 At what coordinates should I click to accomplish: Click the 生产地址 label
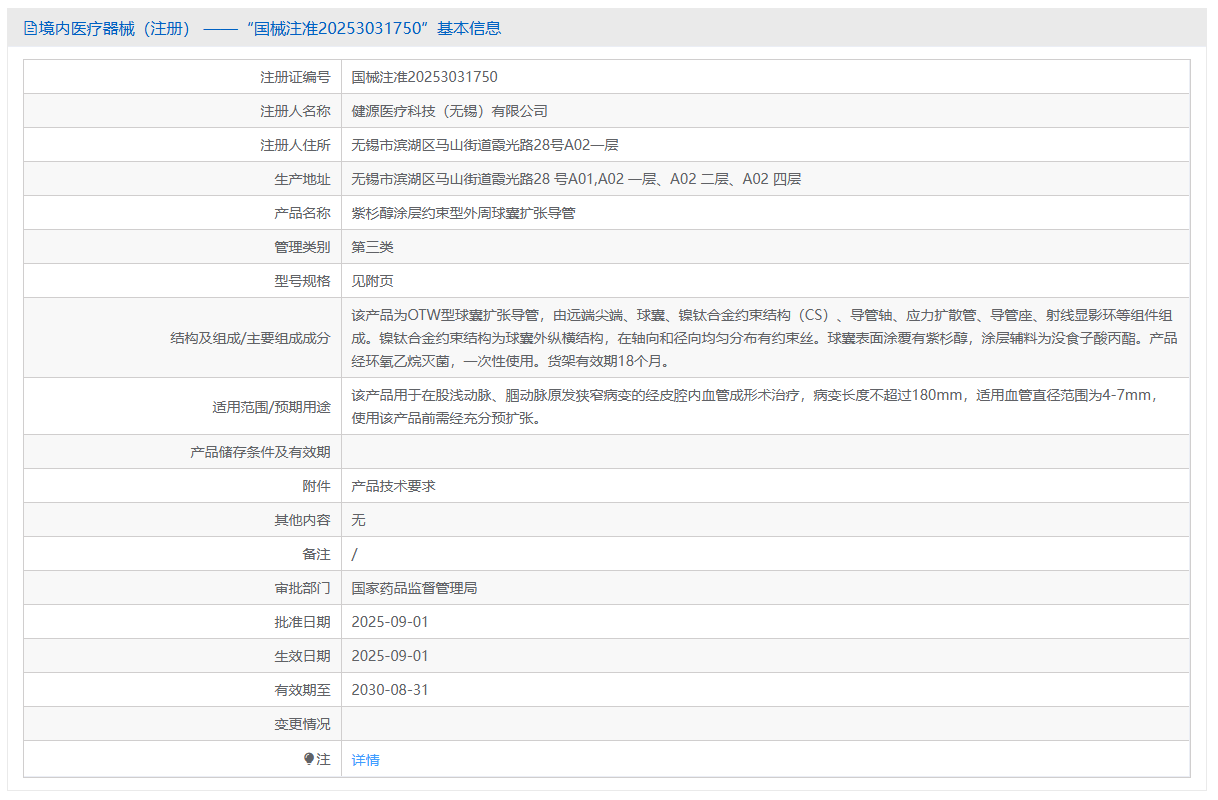[x=302, y=179]
